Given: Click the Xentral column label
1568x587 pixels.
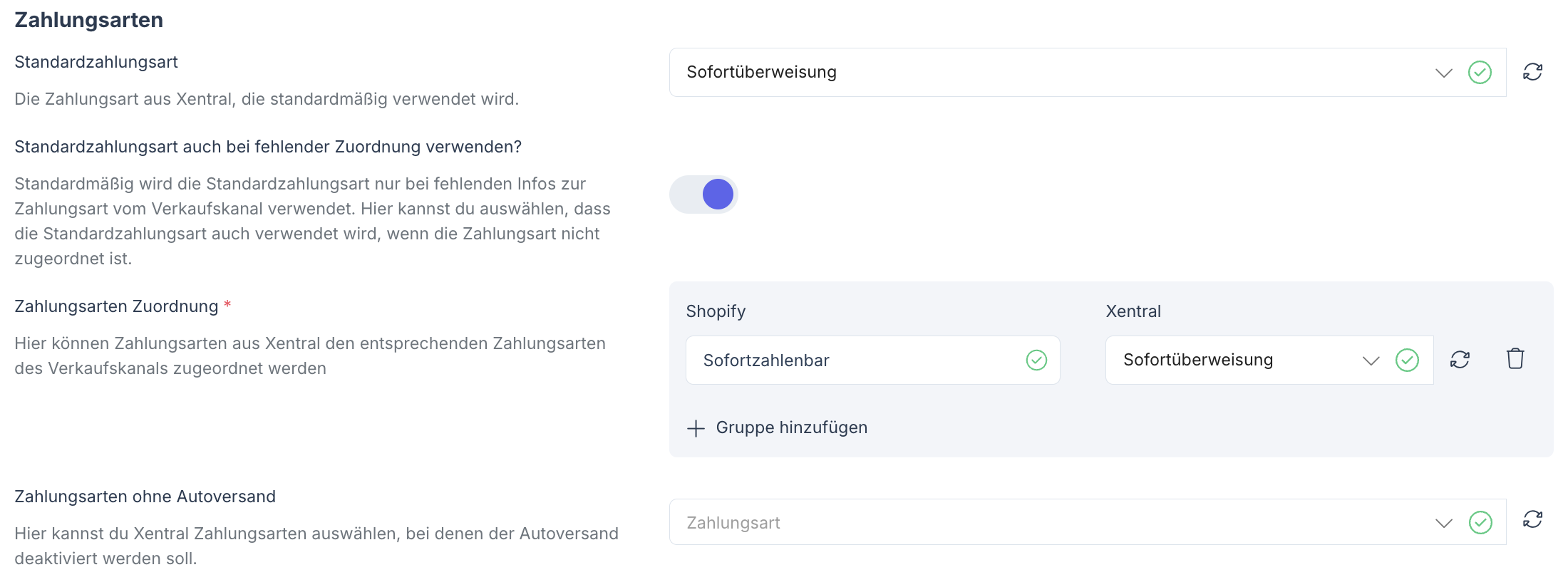Looking at the screenshot, I should coord(1132,311).
